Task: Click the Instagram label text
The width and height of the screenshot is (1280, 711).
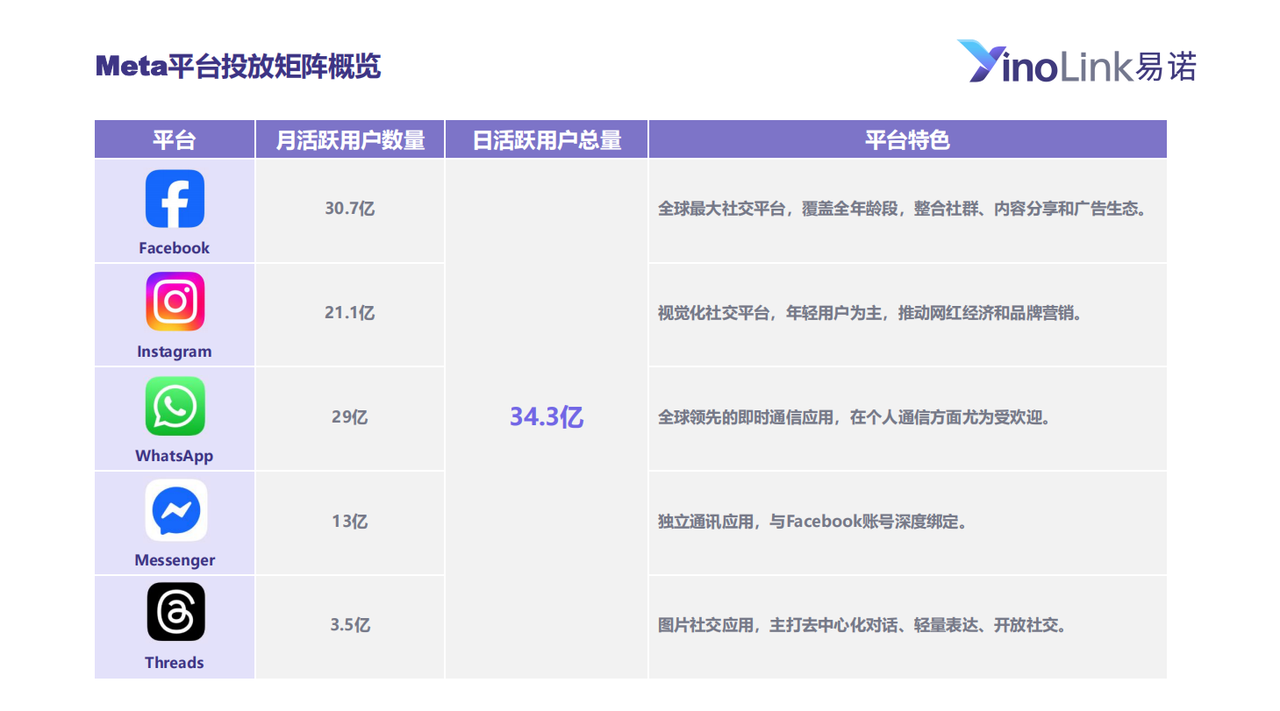Action: 174,352
